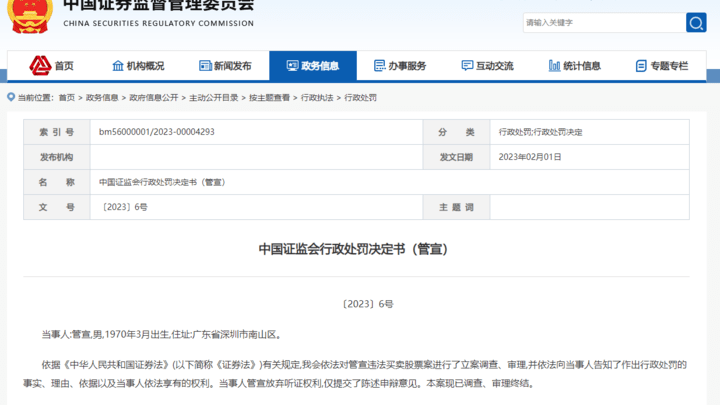Click the document number 〔2023〕6号 in the table

coord(123,207)
